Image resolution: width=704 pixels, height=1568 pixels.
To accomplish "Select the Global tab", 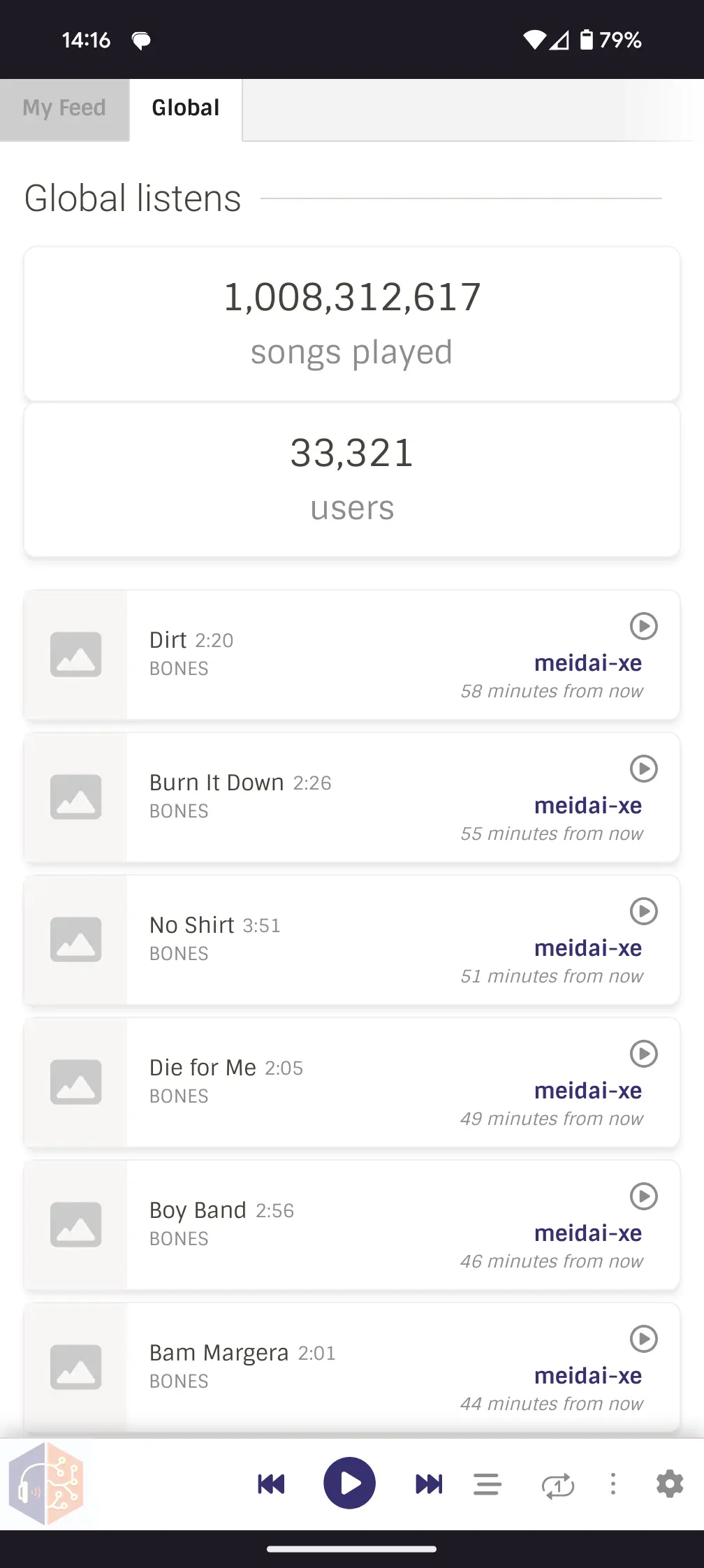I will coord(186,108).
